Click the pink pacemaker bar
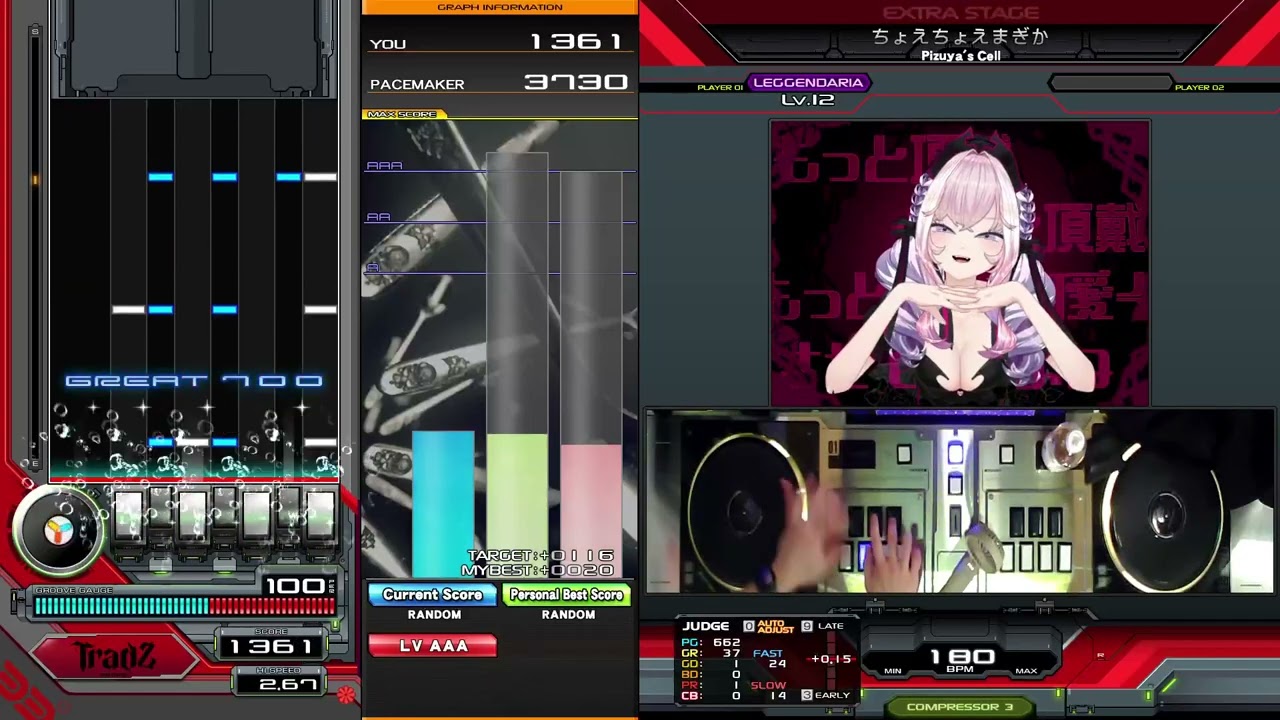Viewport: 1280px width, 720px height. coord(591,510)
